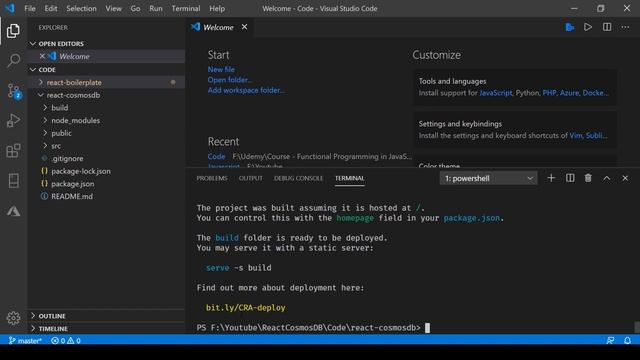Switch to the Output panel tab
This screenshot has width=640, height=360.
click(x=251, y=178)
